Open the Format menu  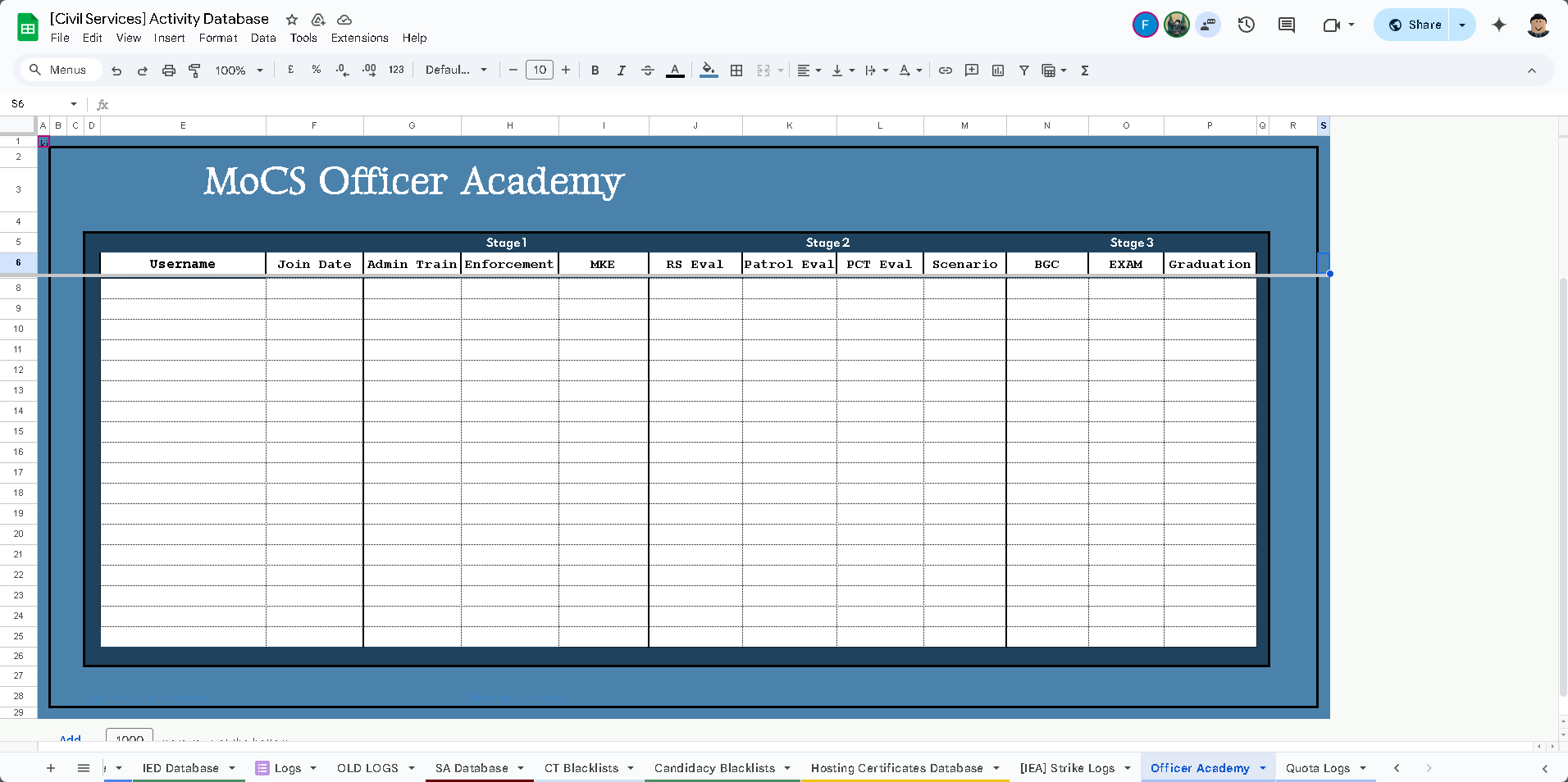218,38
